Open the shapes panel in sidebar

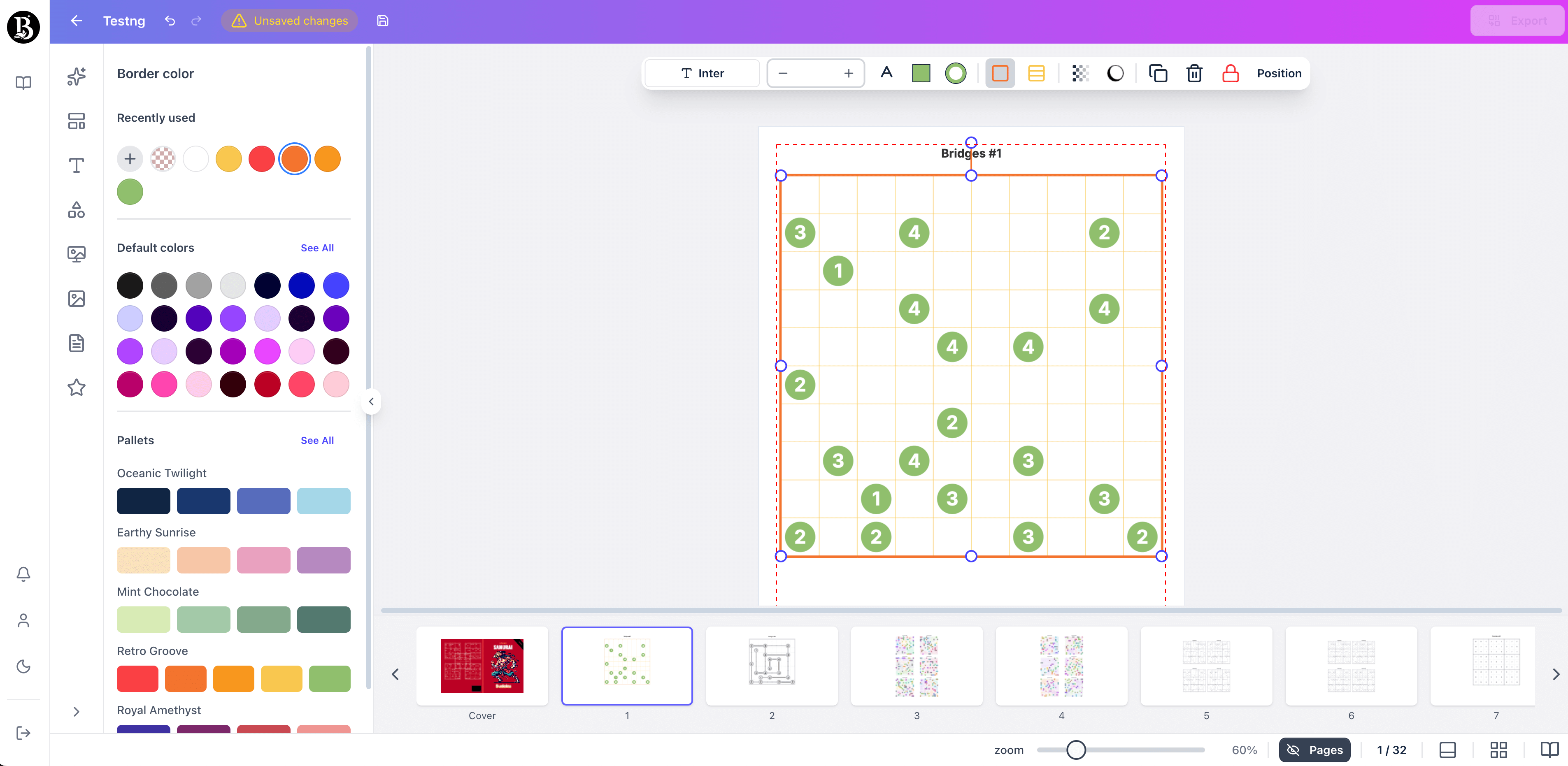point(76,210)
